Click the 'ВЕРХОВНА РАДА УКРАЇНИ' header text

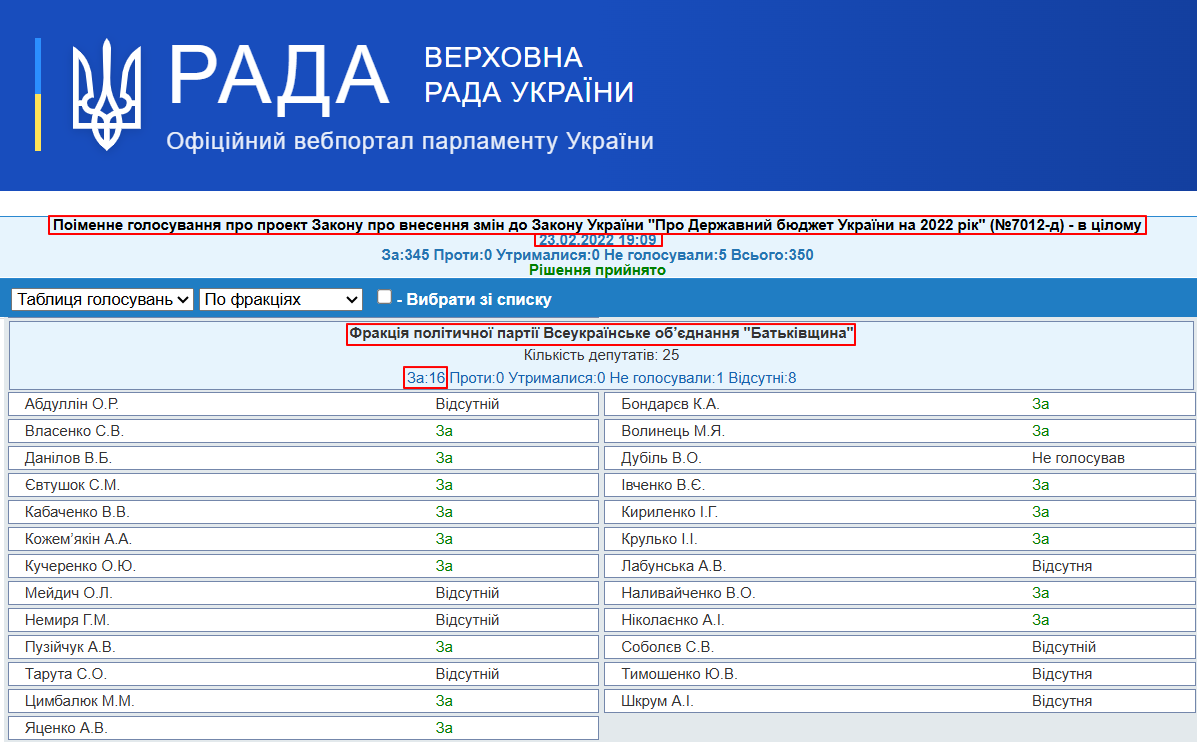point(529,75)
